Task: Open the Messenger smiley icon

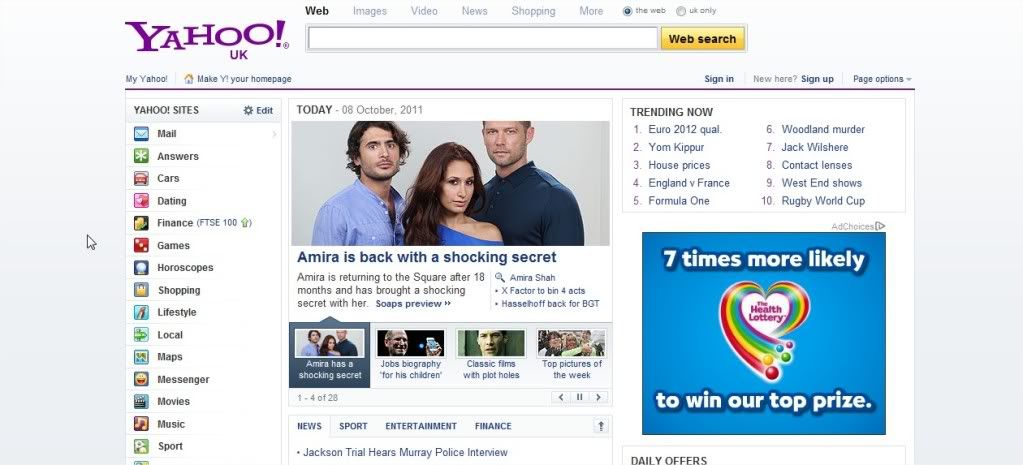Action: 141,379
